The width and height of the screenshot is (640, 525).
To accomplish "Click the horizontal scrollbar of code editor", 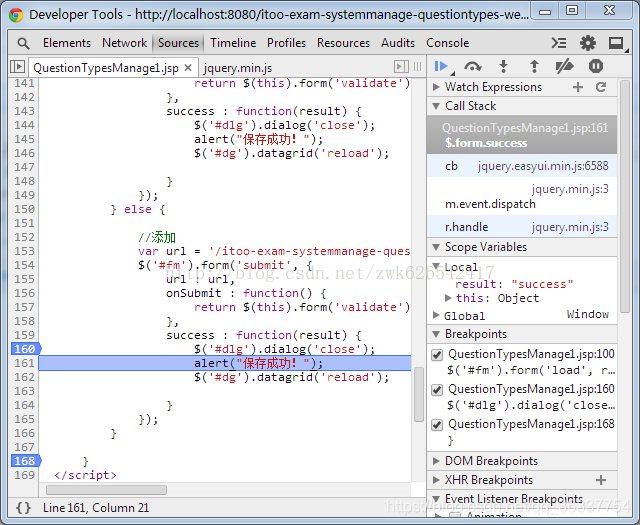I will click(106, 489).
